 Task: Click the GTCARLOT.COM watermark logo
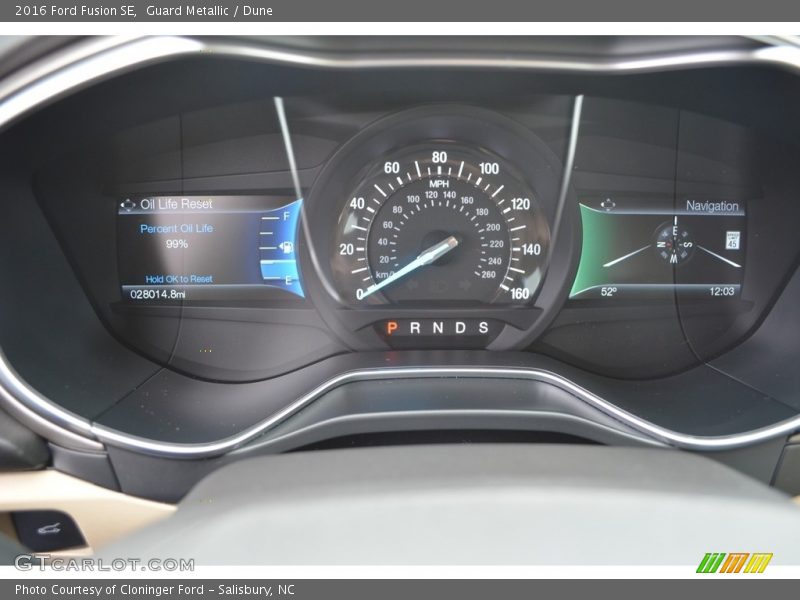click(104, 563)
